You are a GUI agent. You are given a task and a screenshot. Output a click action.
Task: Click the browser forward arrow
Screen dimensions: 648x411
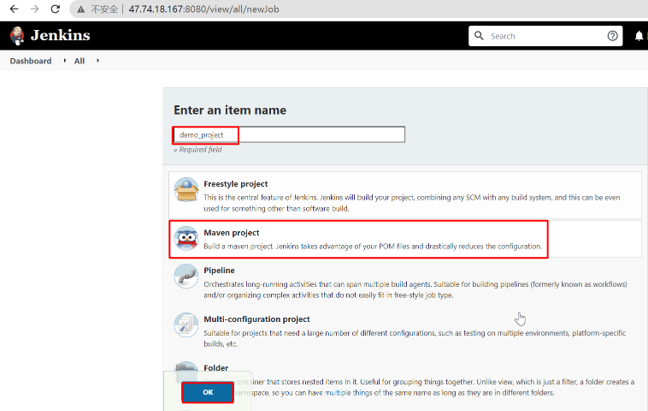tap(35, 9)
